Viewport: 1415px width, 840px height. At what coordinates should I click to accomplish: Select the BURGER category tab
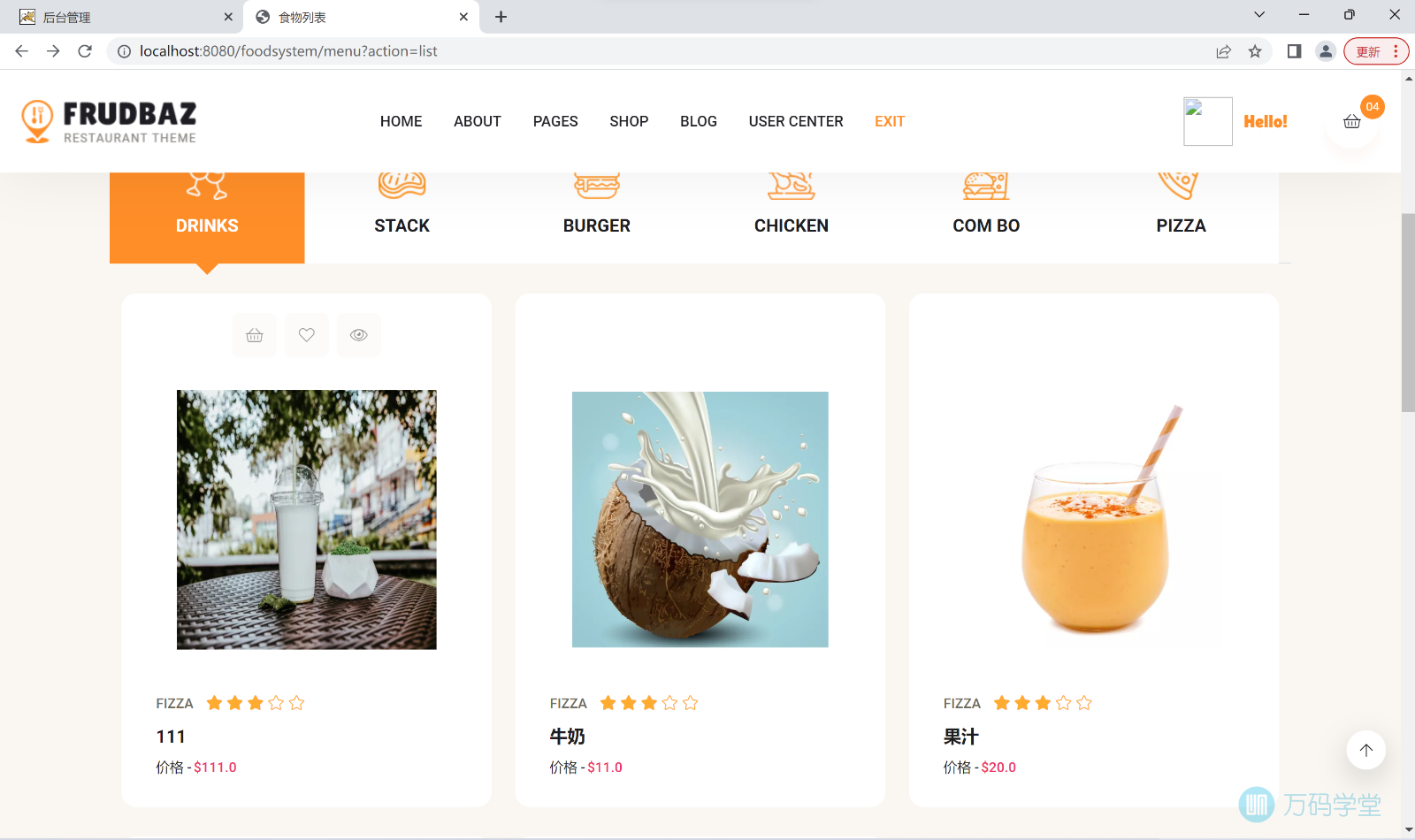[x=597, y=217]
